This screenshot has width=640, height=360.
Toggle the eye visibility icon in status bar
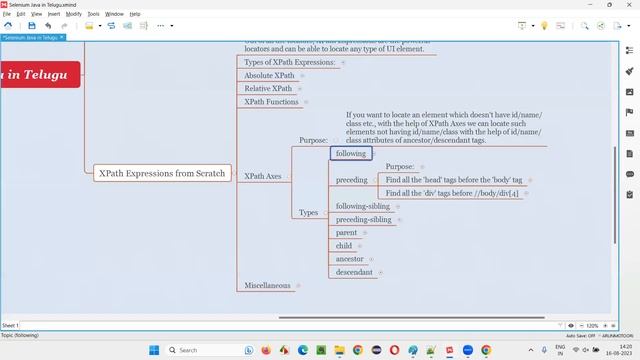(571, 326)
